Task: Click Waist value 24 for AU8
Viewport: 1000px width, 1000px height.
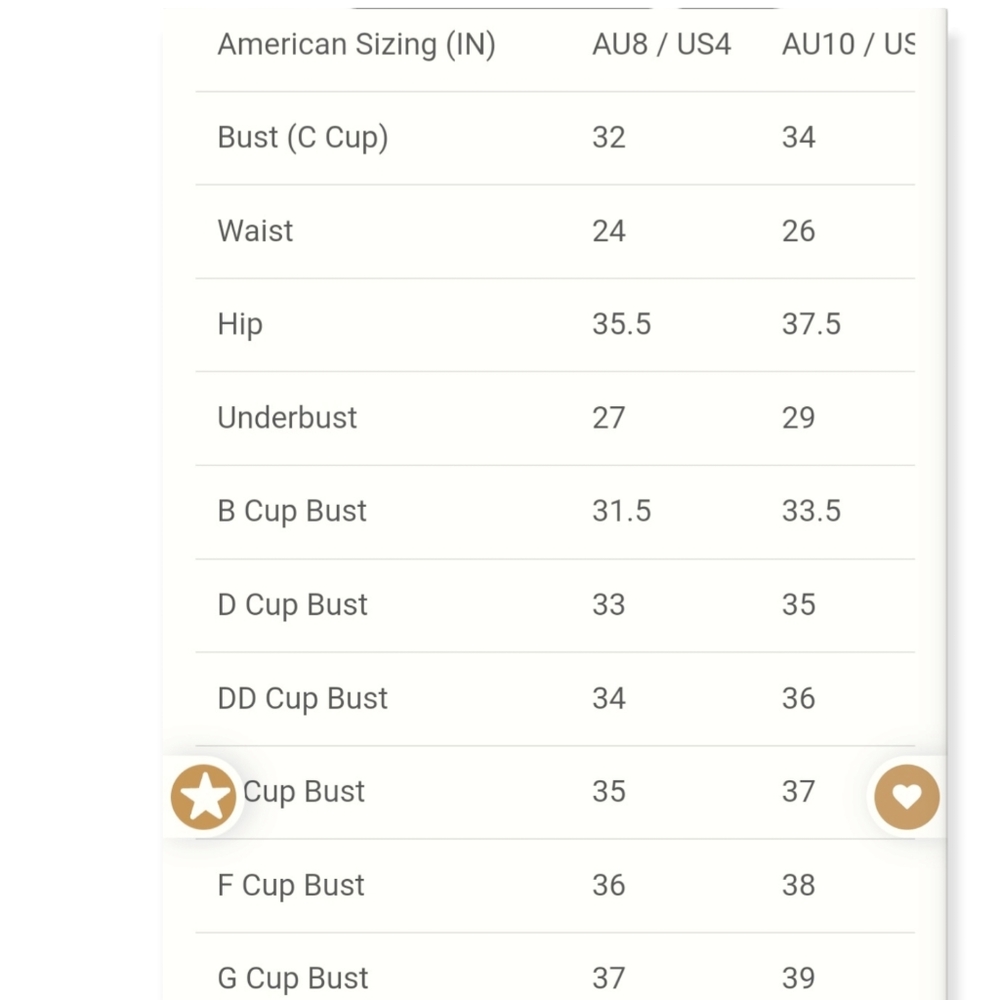Action: (608, 231)
